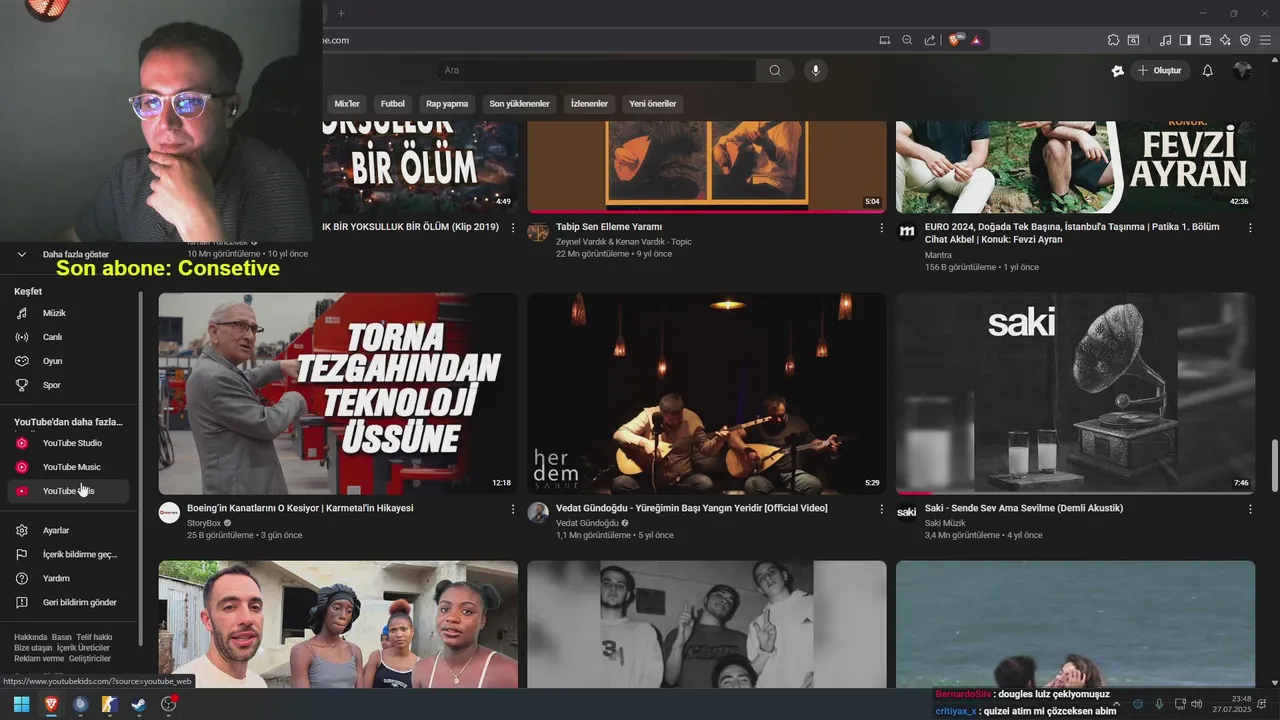Open the browser hamburger menu

coord(1265,40)
